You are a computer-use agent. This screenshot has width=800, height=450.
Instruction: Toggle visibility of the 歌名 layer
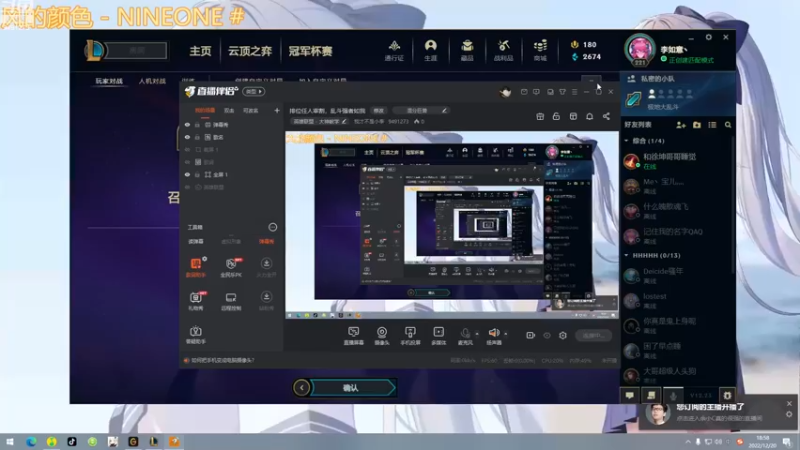pyautogui.click(x=187, y=137)
